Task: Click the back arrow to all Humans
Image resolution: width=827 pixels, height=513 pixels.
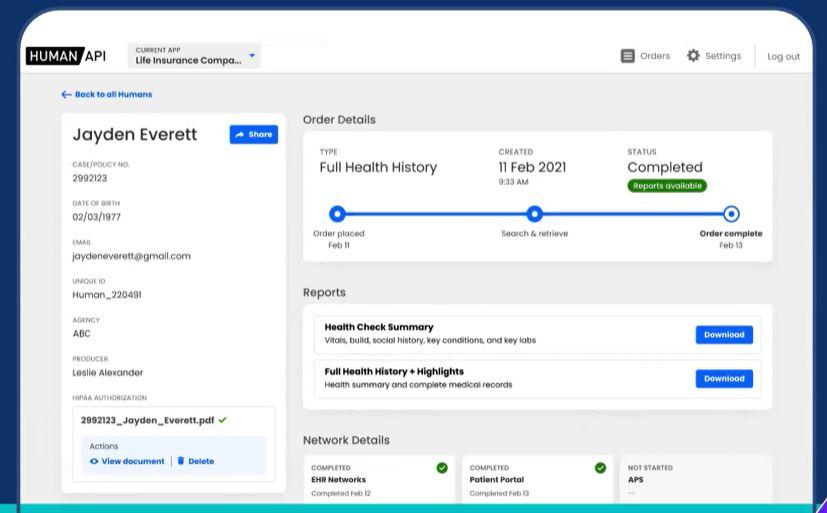Action: tap(67, 95)
